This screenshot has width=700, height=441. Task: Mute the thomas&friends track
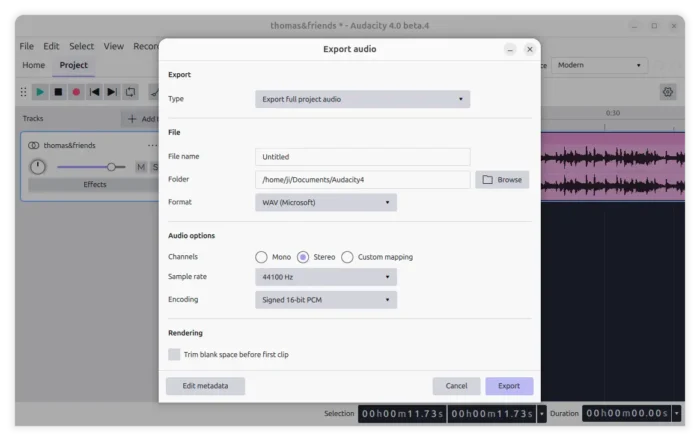[141, 167]
